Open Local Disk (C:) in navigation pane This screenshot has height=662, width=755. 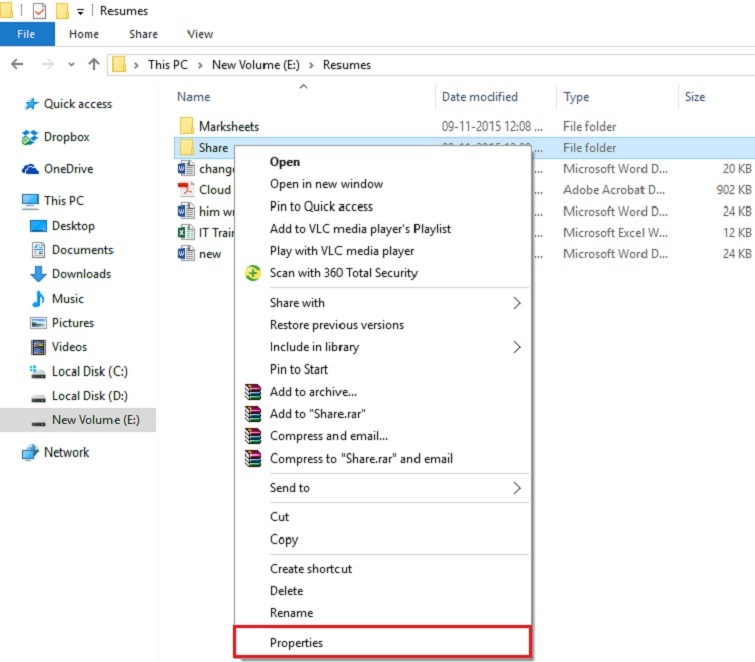pyautogui.click(x=89, y=372)
